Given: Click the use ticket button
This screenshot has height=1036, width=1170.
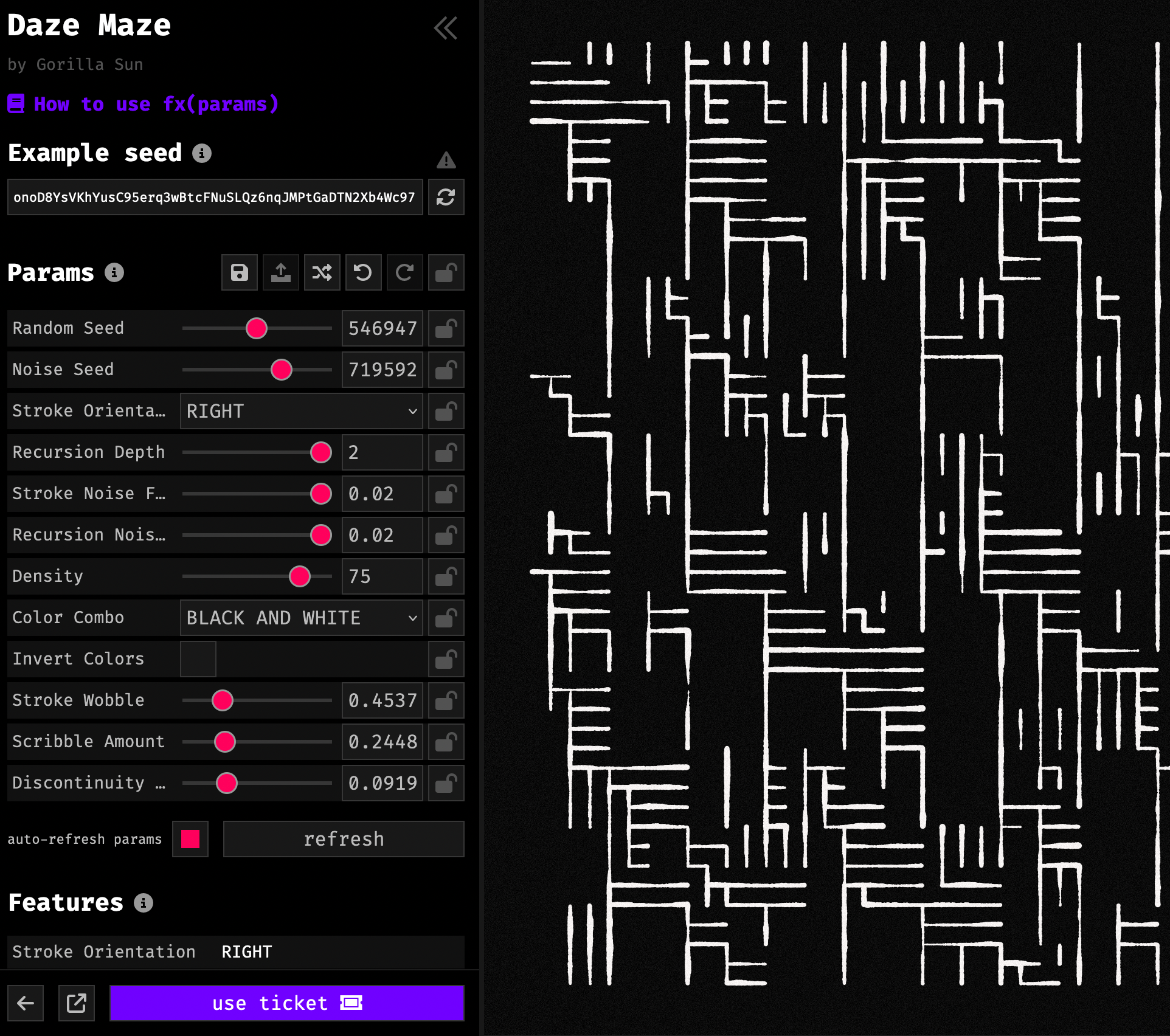Looking at the screenshot, I should click(287, 1003).
